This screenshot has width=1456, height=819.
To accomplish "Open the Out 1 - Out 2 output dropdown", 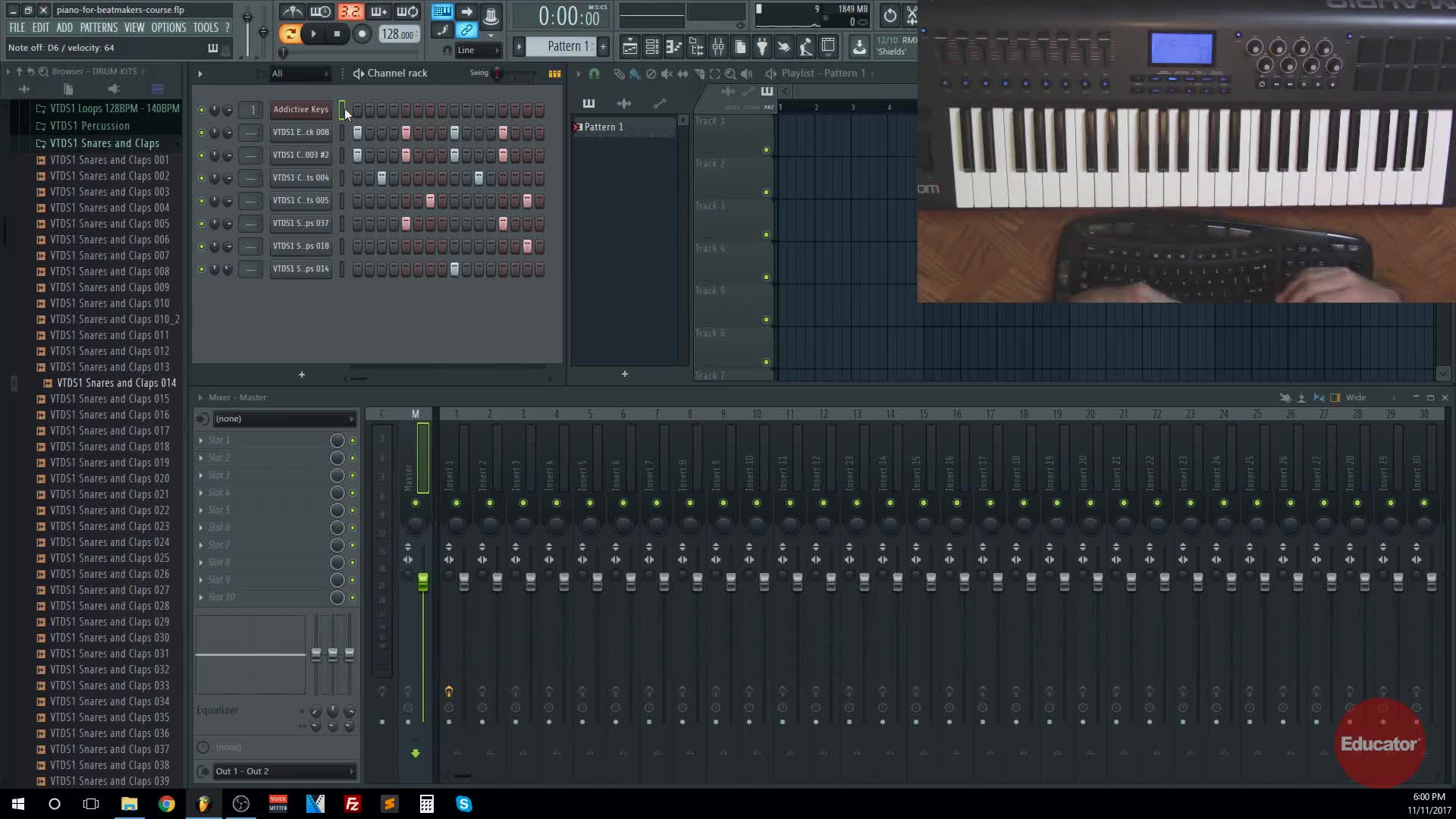I will pyautogui.click(x=284, y=771).
